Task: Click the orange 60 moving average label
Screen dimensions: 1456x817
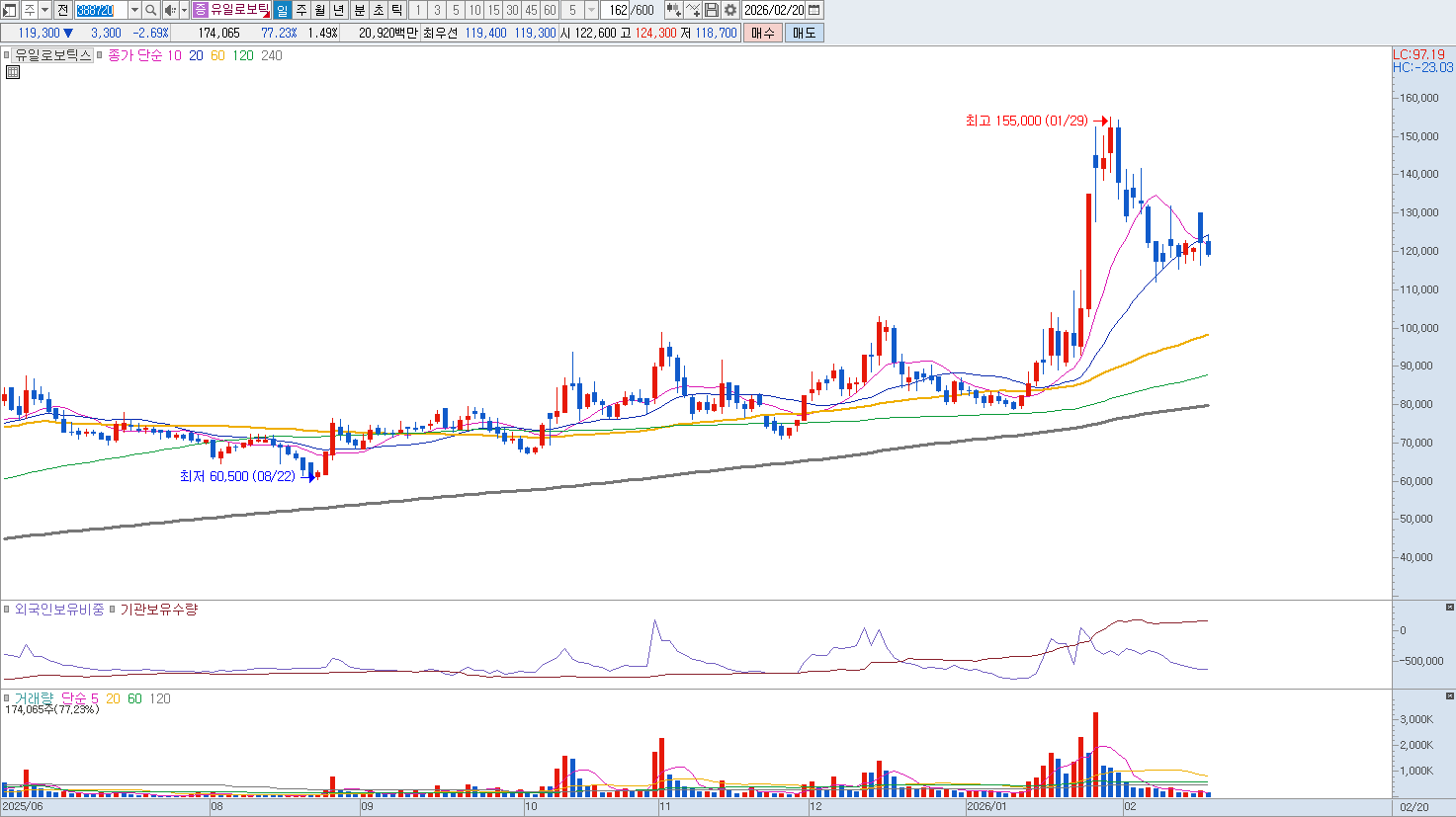Action: point(217,55)
